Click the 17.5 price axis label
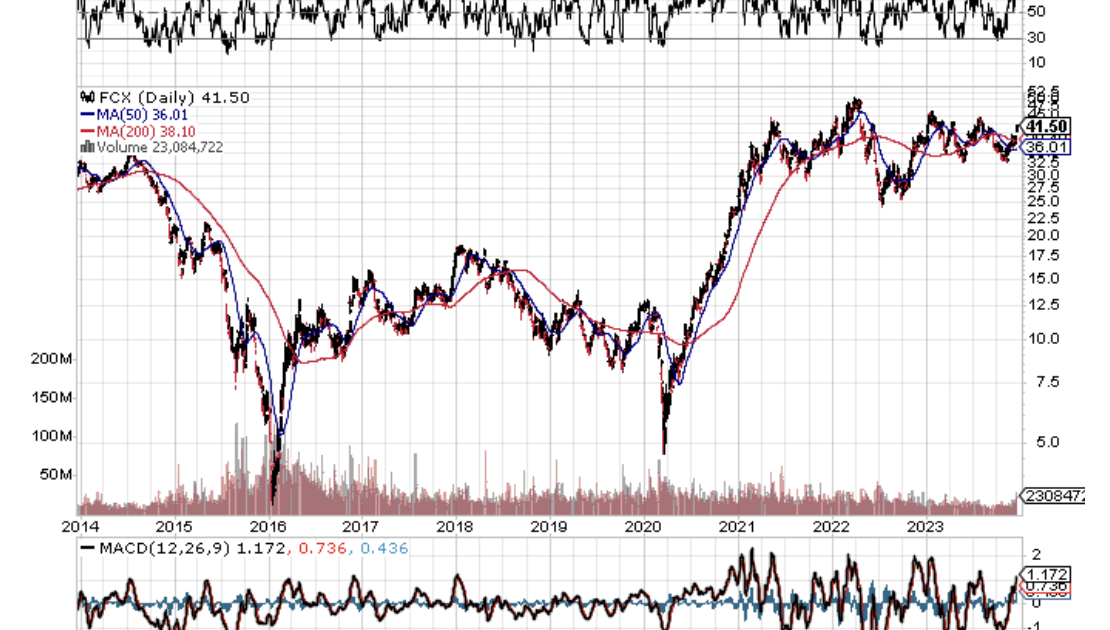Viewport: 1110px width, 630px height. pos(1044,256)
